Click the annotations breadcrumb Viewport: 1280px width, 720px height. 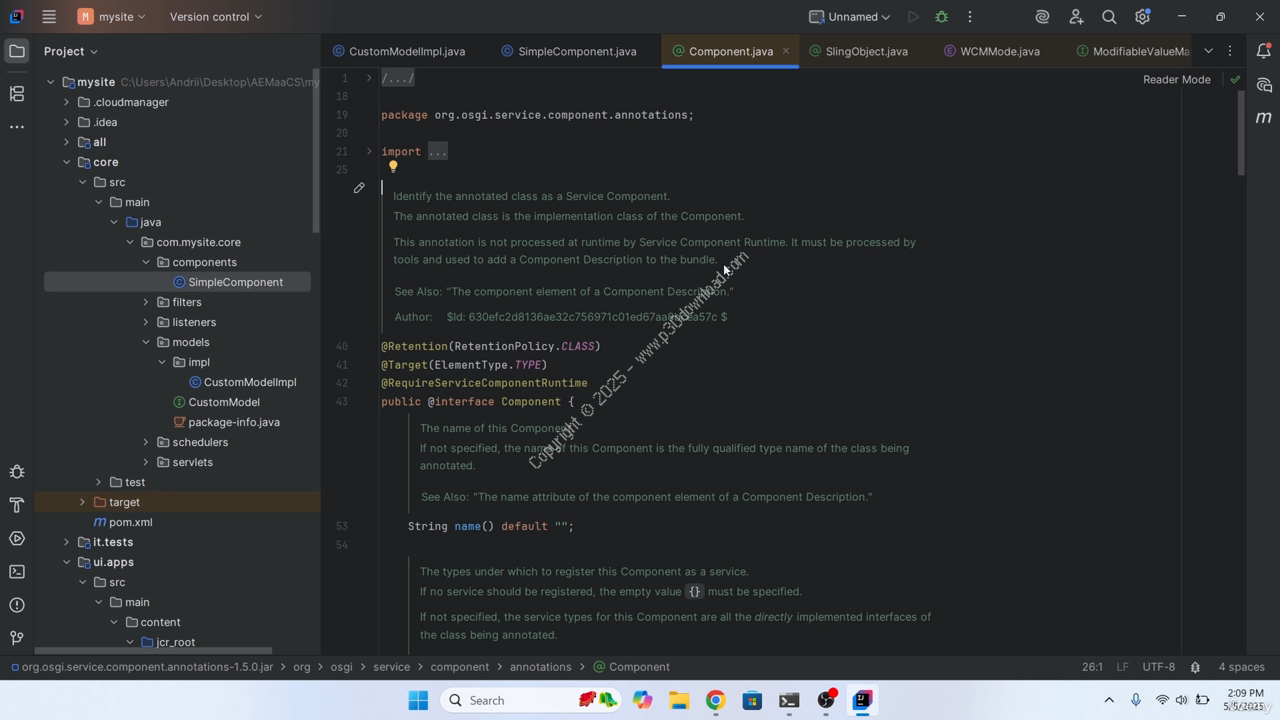(x=541, y=667)
